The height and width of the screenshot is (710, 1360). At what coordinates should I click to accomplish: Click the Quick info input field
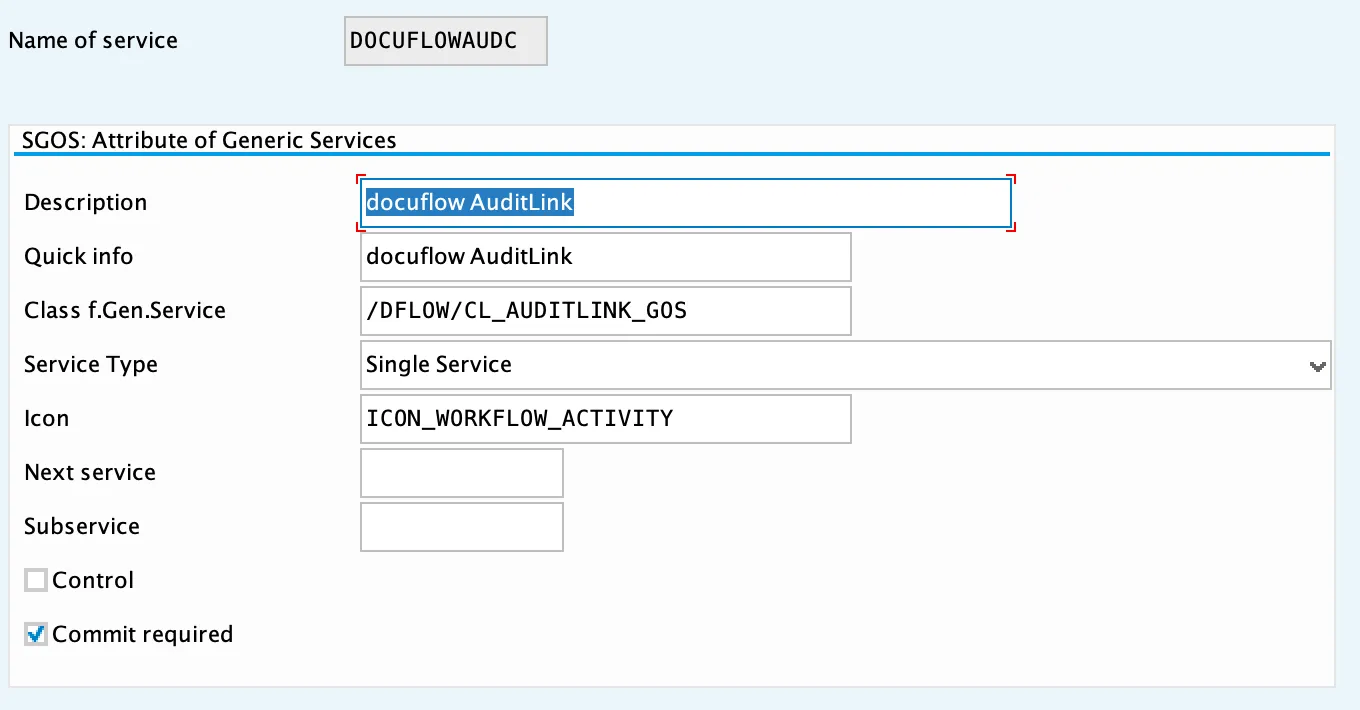click(x=605, y=257)
